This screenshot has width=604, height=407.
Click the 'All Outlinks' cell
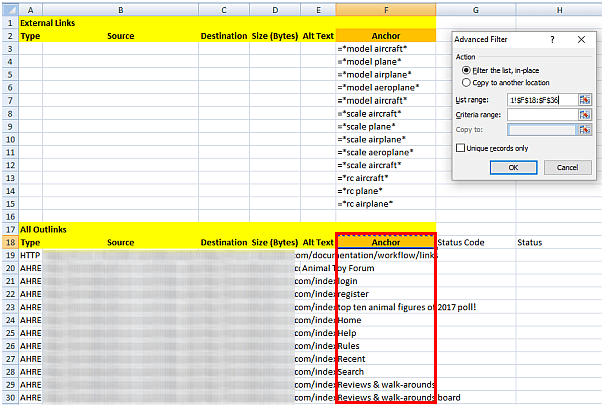coord(43,229)
